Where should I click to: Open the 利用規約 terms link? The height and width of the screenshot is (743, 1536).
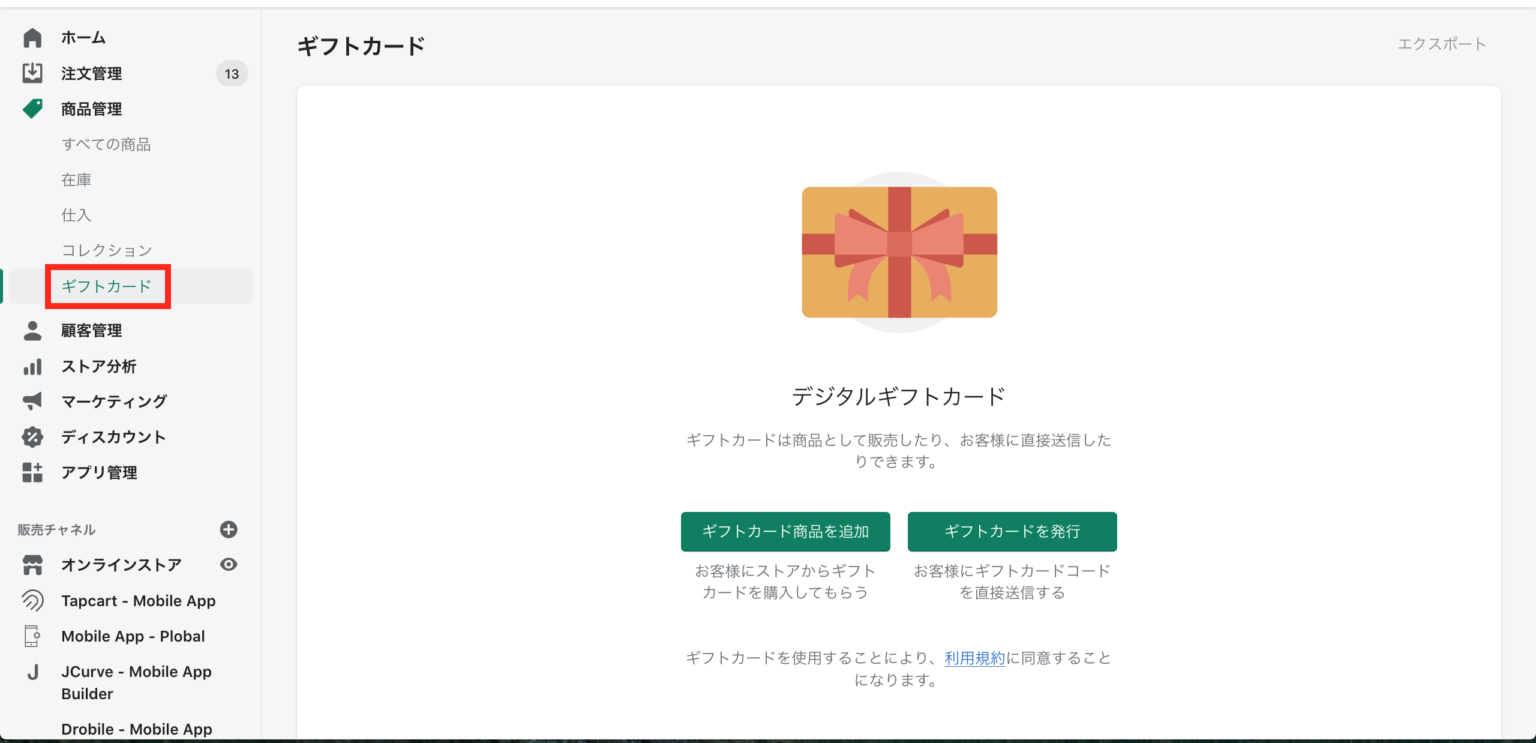[974, 657]
